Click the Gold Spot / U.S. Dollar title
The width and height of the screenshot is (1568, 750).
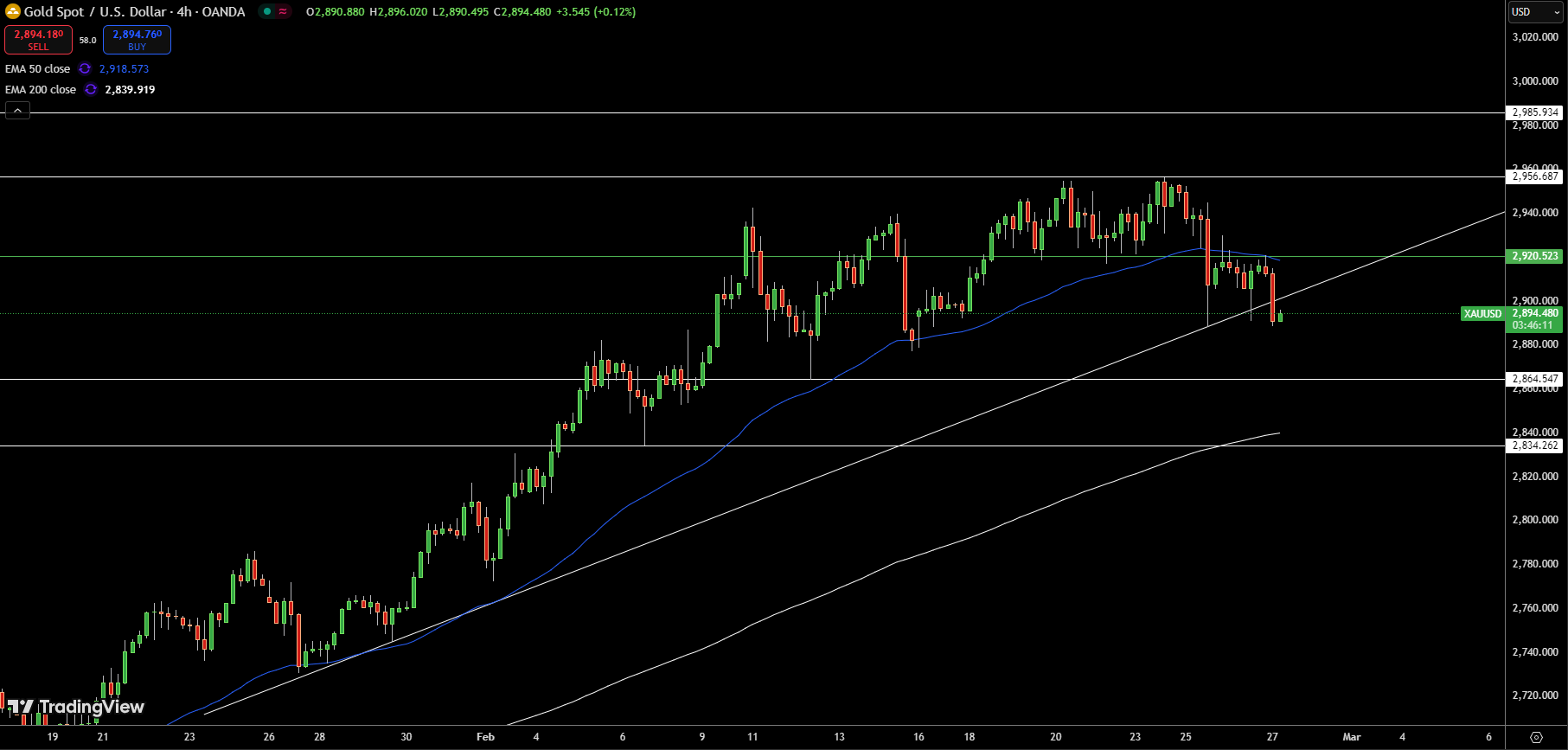(x=95, y=12)
